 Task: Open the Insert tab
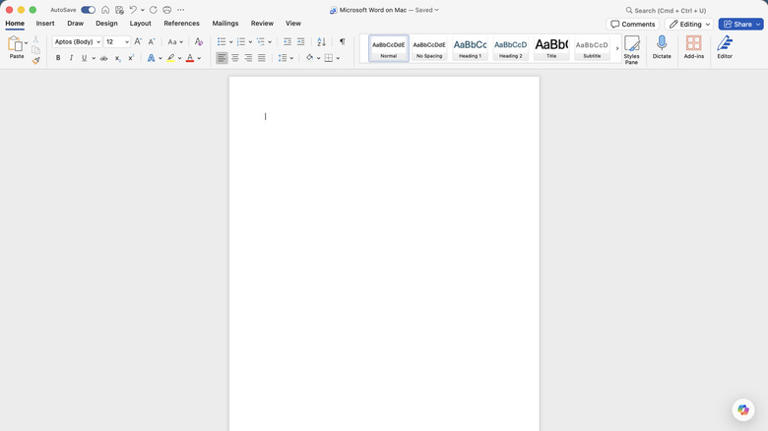point(45,23)
